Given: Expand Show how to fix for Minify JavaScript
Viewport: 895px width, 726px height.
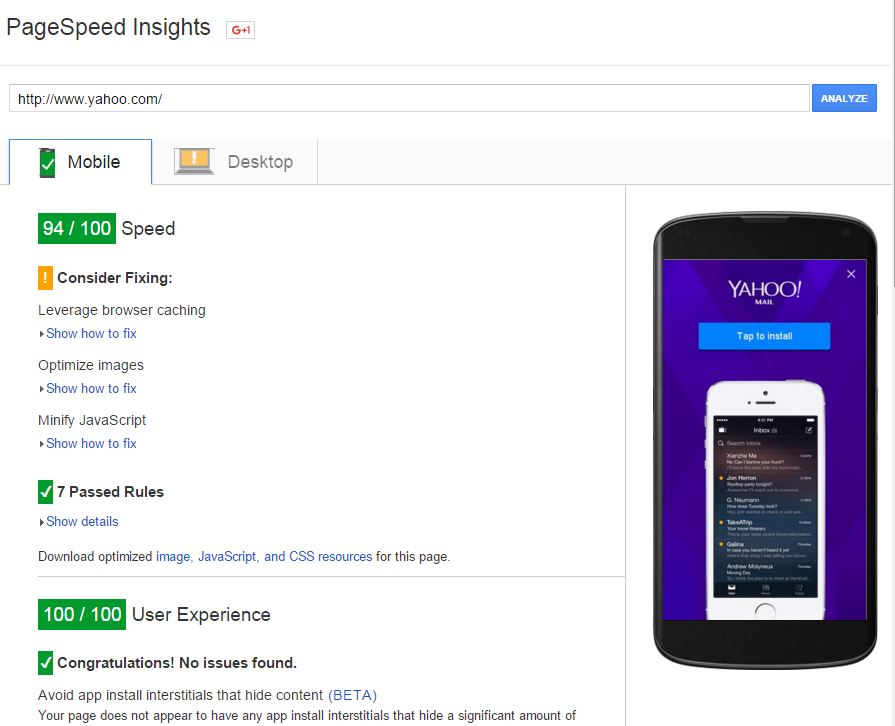Looking at the screenshot, I should coord(91,443).
